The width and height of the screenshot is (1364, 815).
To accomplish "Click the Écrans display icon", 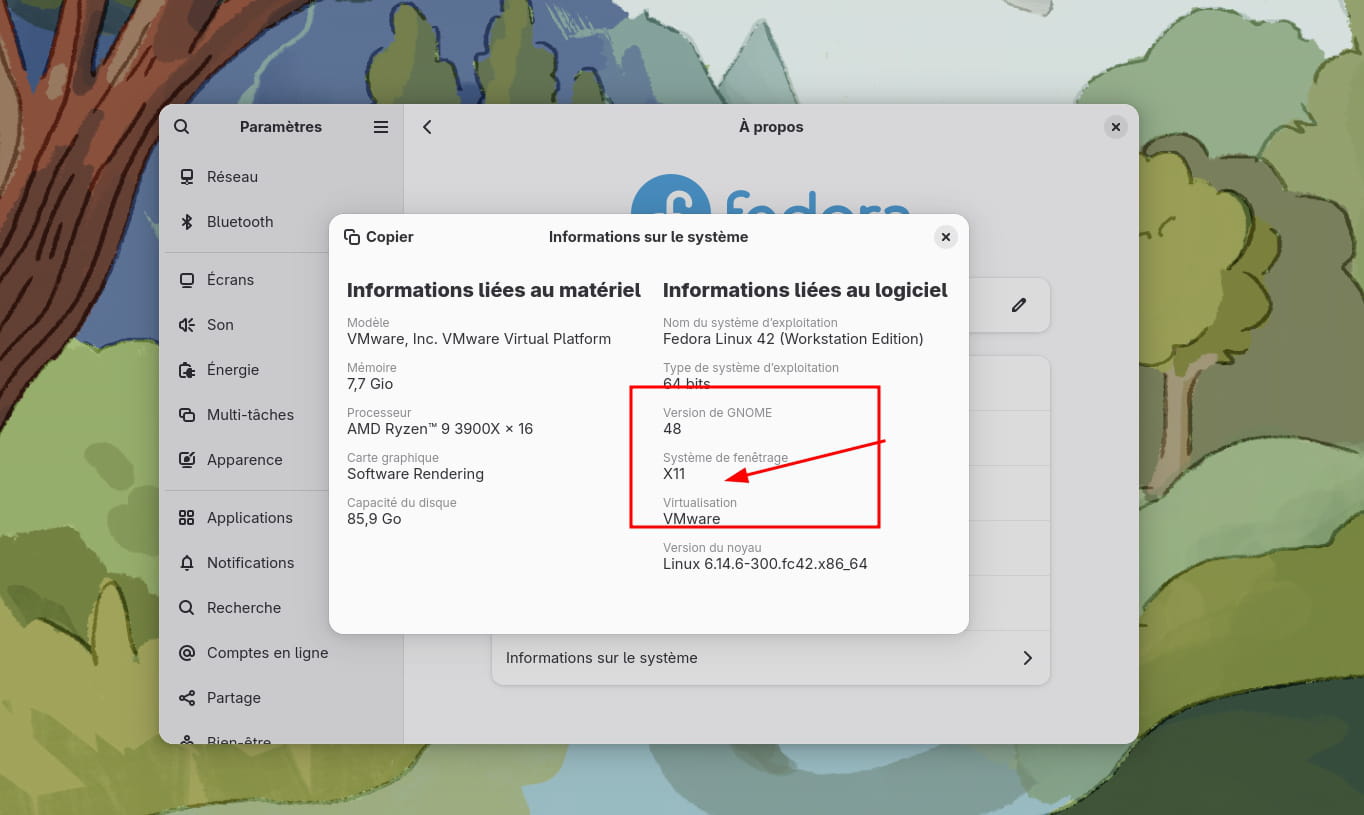I will (x=186, y=280).
